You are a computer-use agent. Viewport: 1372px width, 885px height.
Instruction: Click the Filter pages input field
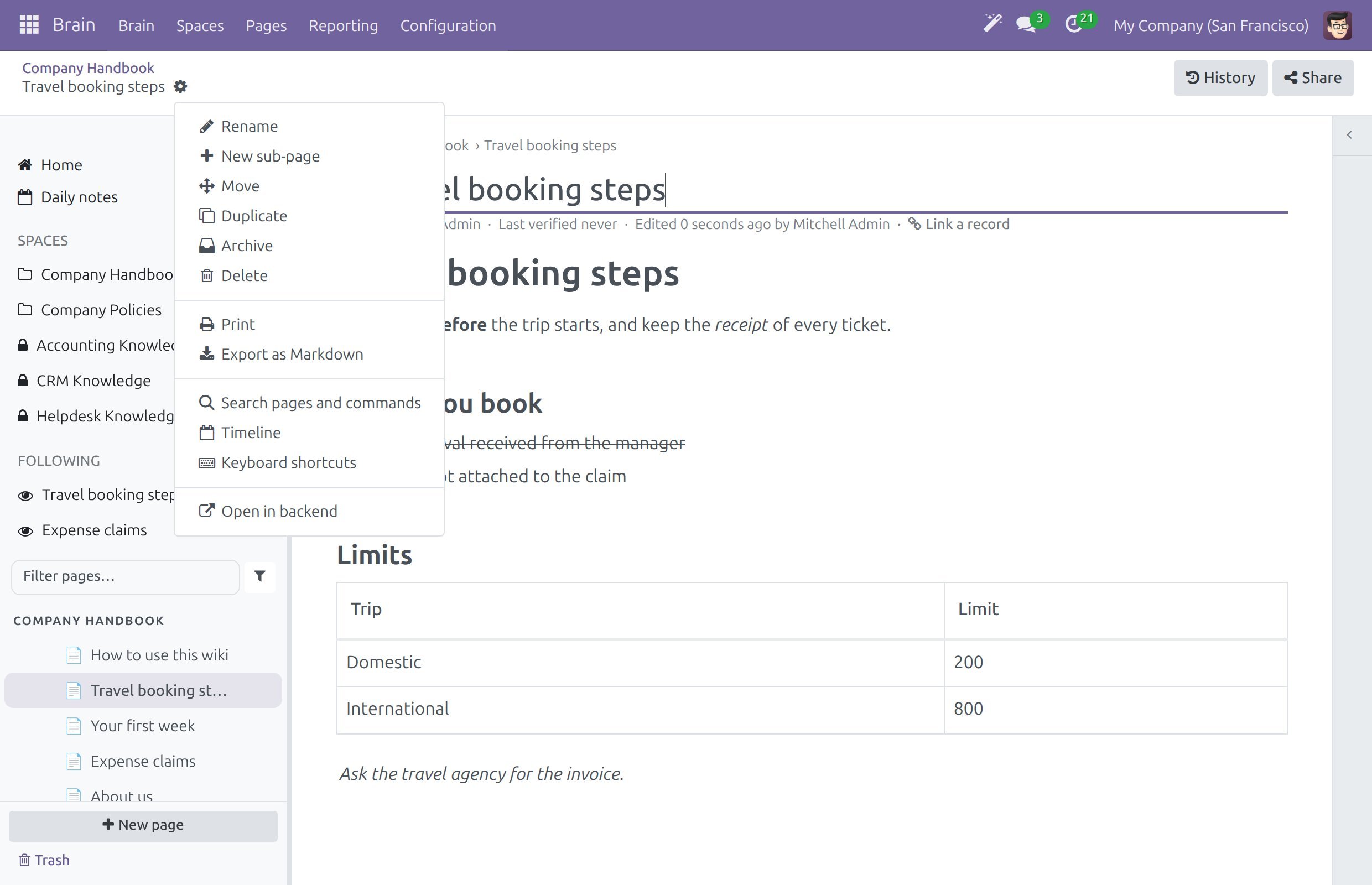coord(125,576)
